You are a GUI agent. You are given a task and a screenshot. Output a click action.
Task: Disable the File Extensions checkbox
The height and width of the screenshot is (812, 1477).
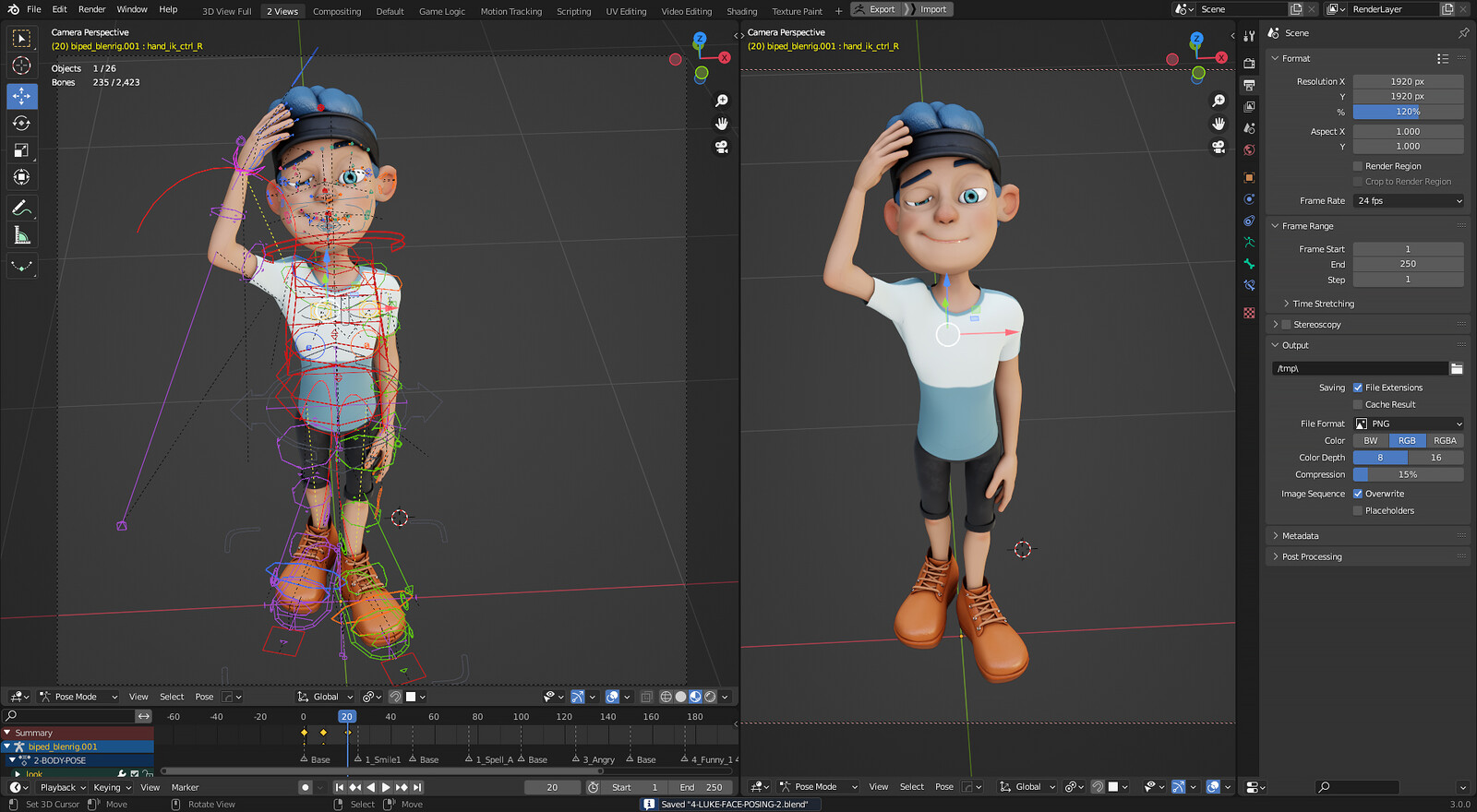(1358, 388)
